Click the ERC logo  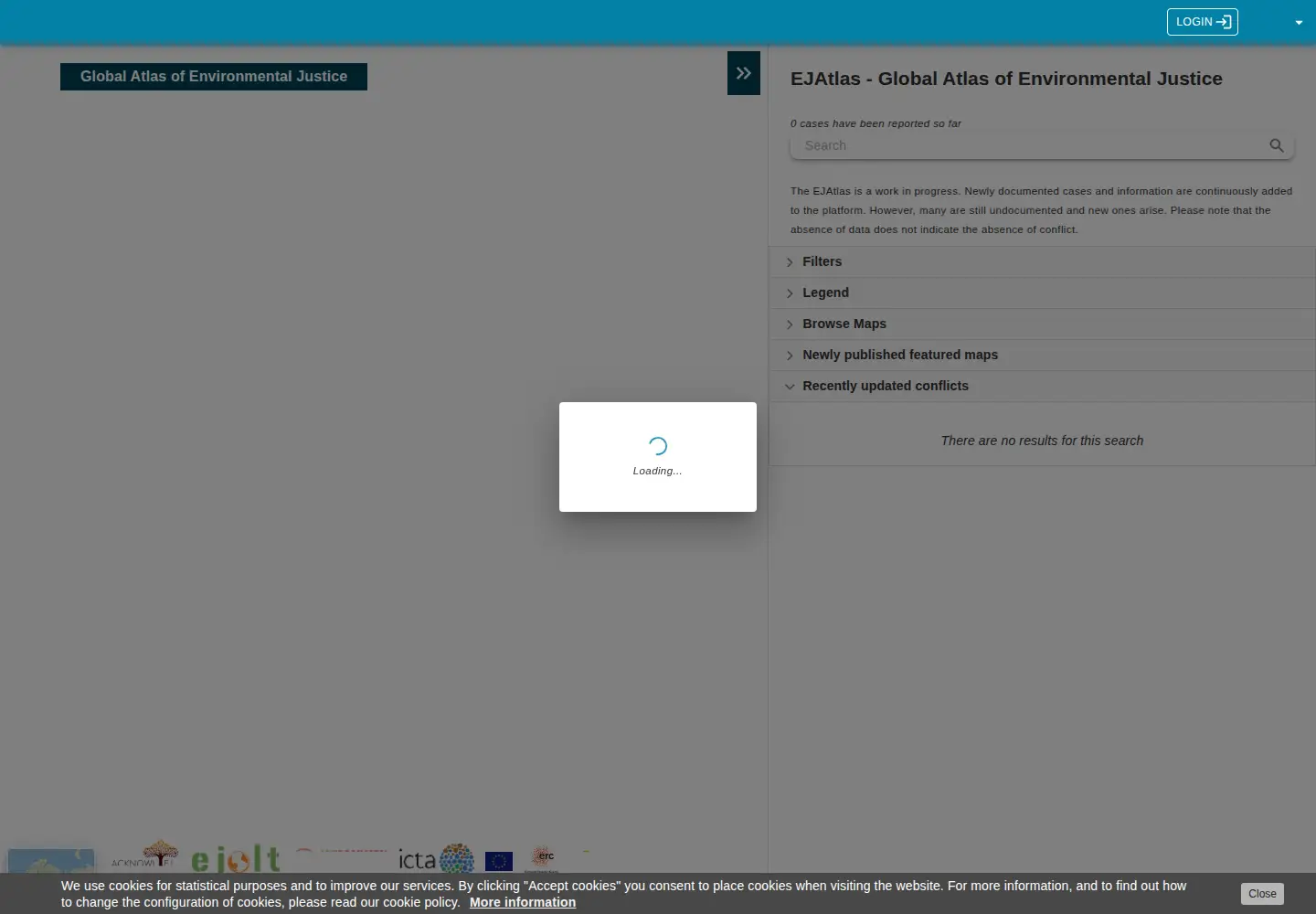pyautogui.click(x=544, y=858)
